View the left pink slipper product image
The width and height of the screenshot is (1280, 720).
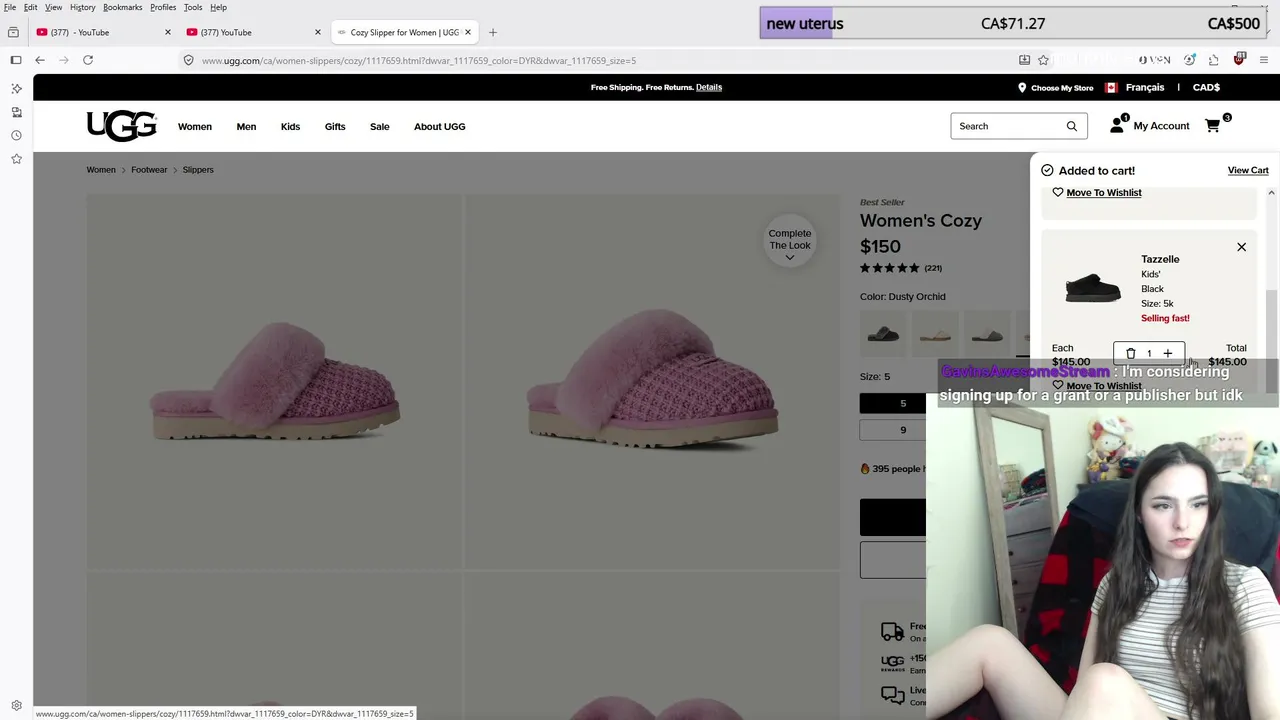point(275,382)
